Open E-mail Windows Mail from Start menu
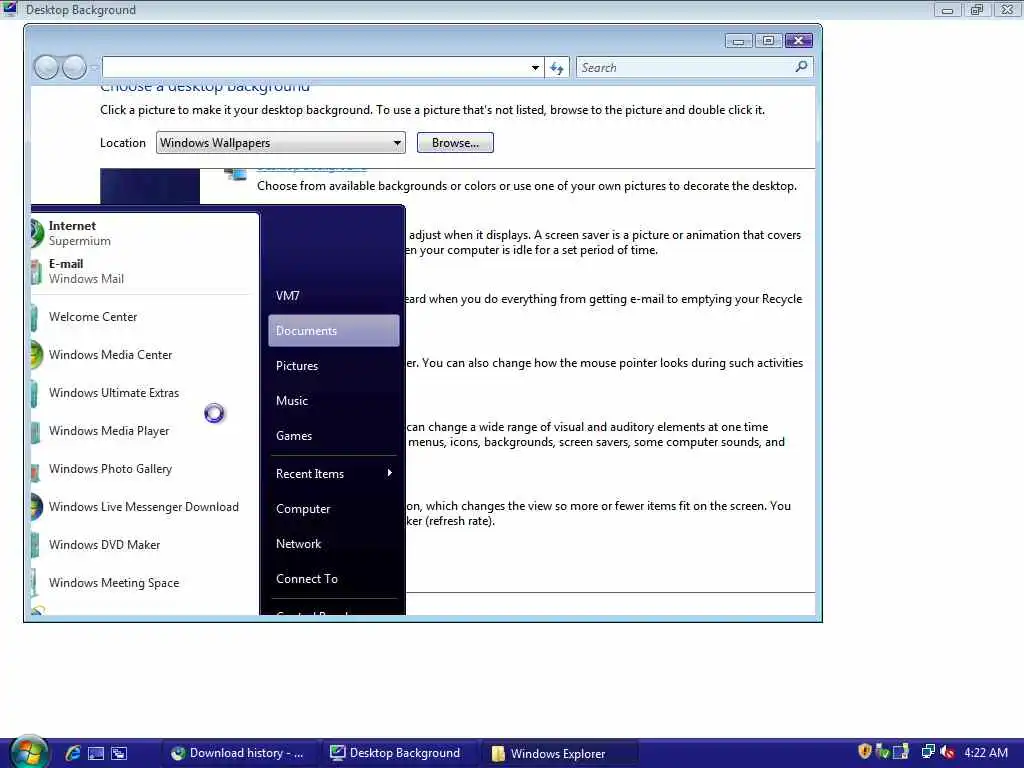The height and width of the screenshot is (768, 1024). pyautogui.click(x=140, y=271)
